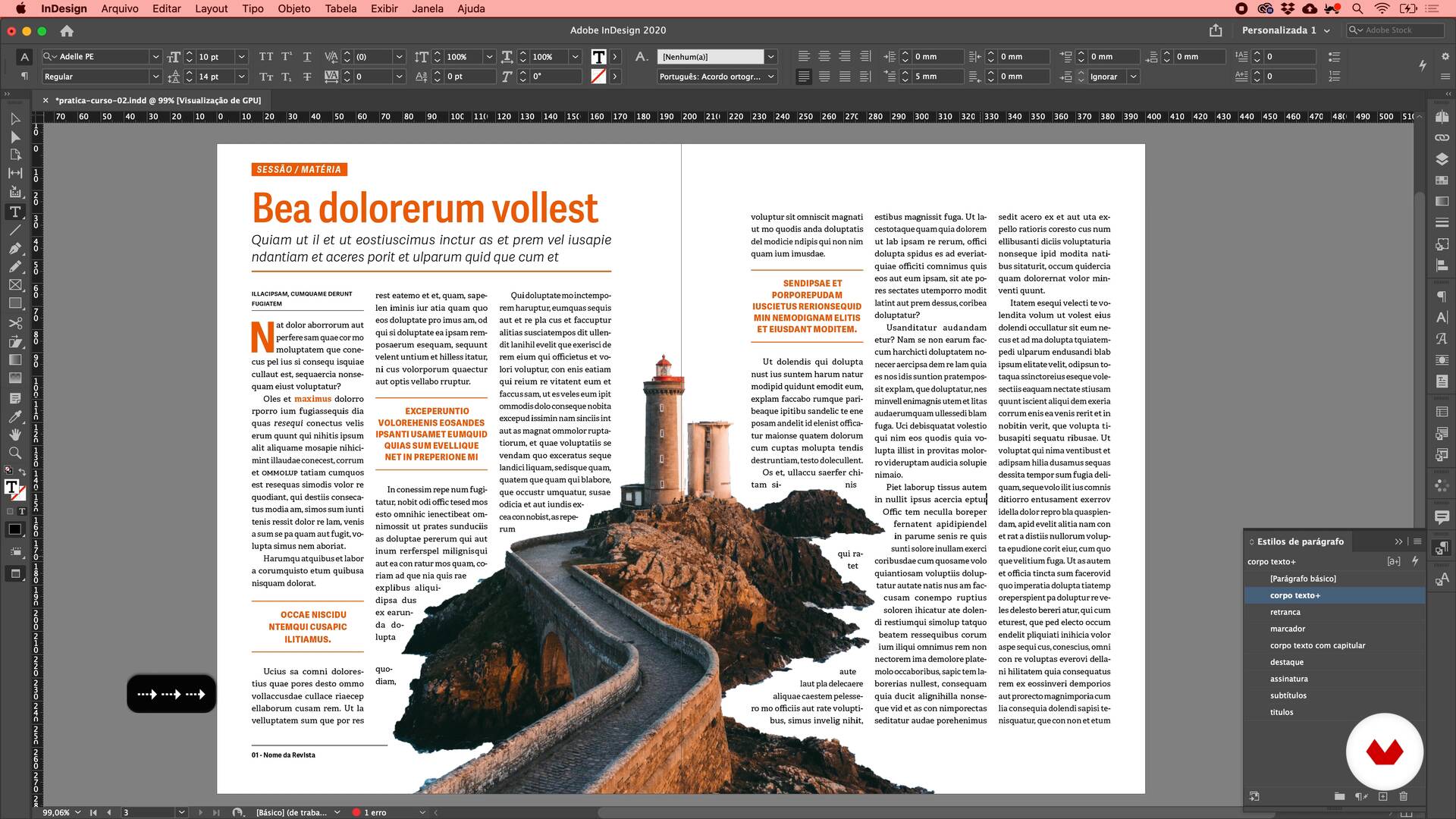
Task: Open the Ignorar span columns dropdown
Action: (x=1133, y=77)
